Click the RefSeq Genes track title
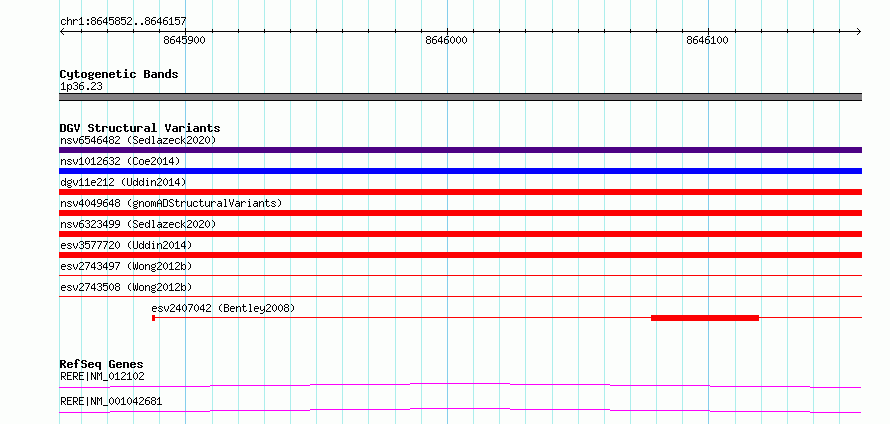 pyautogui.click(x=102, y=364)
